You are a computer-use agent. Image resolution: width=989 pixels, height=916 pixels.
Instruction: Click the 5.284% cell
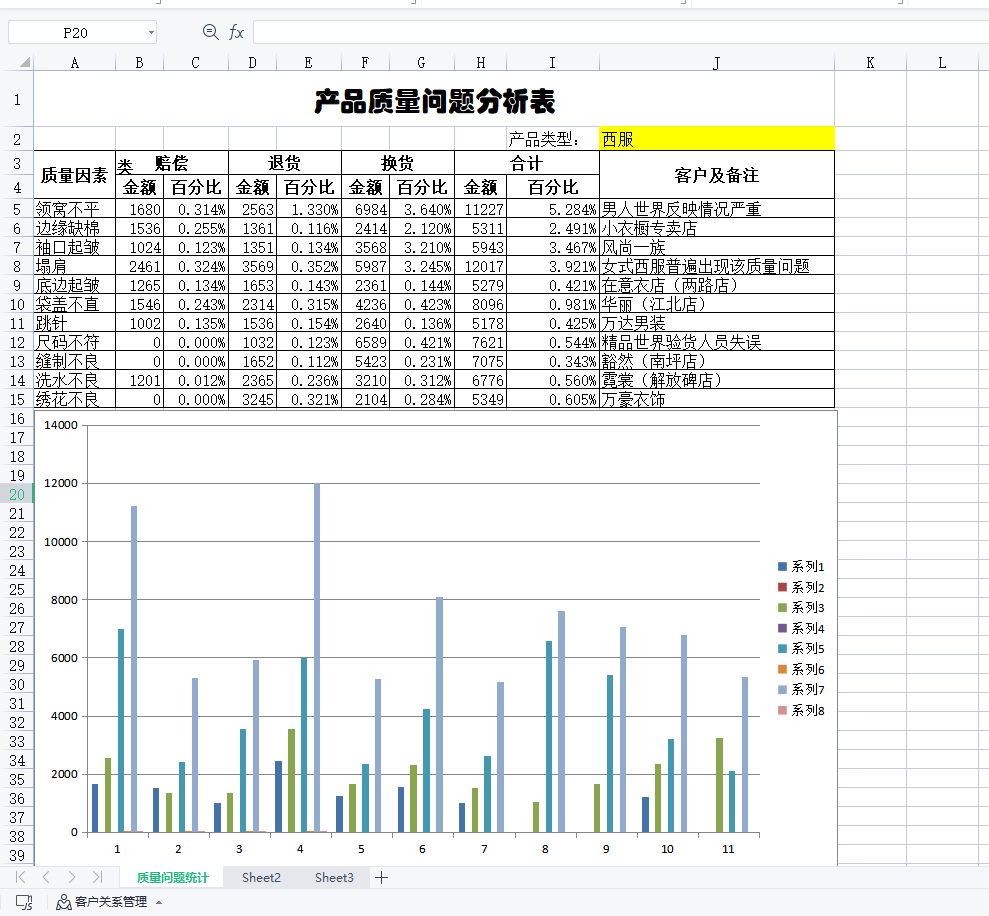(553, 209)
